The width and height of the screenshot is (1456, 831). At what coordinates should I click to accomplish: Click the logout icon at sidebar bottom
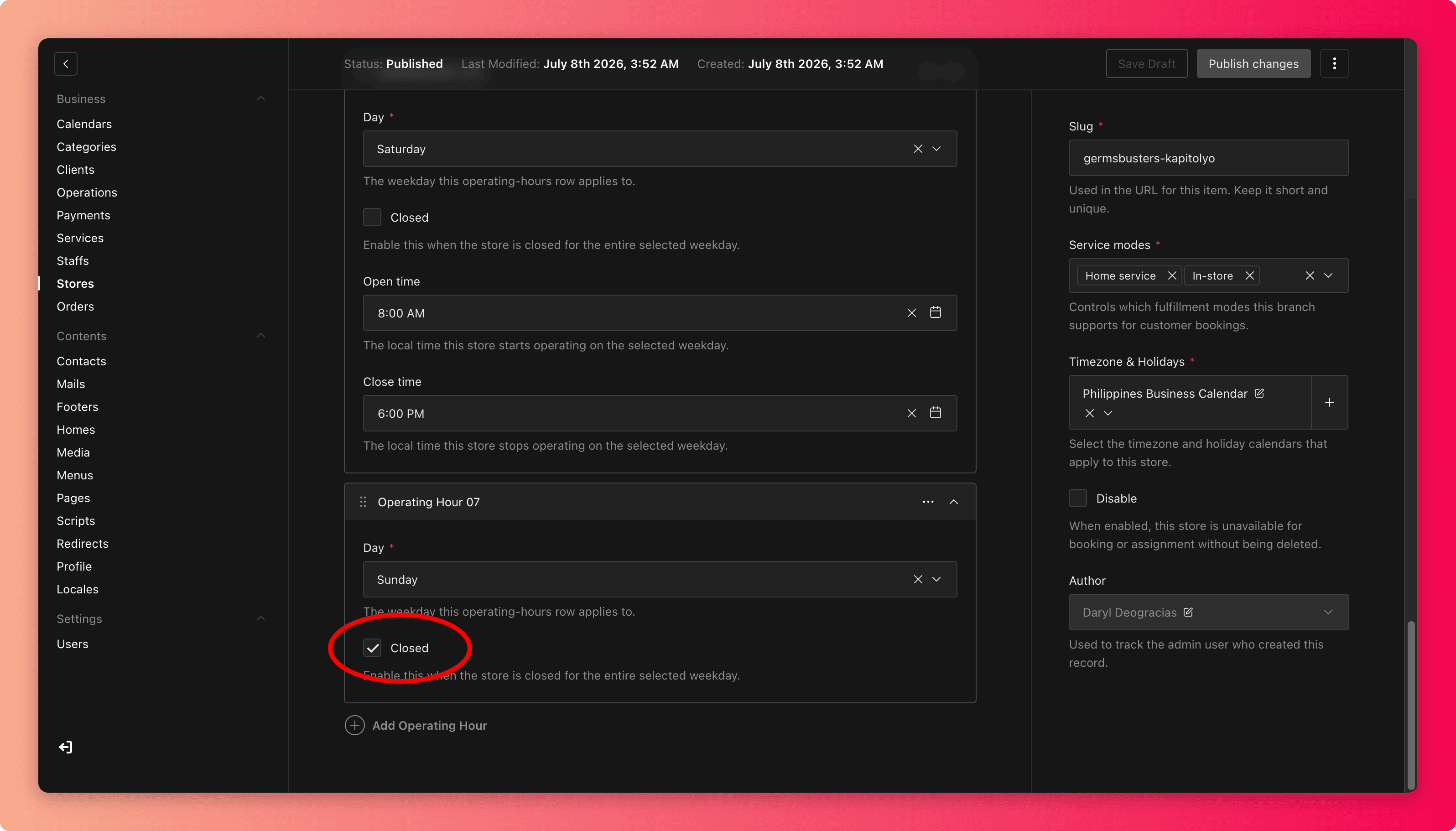coord(66,747)
